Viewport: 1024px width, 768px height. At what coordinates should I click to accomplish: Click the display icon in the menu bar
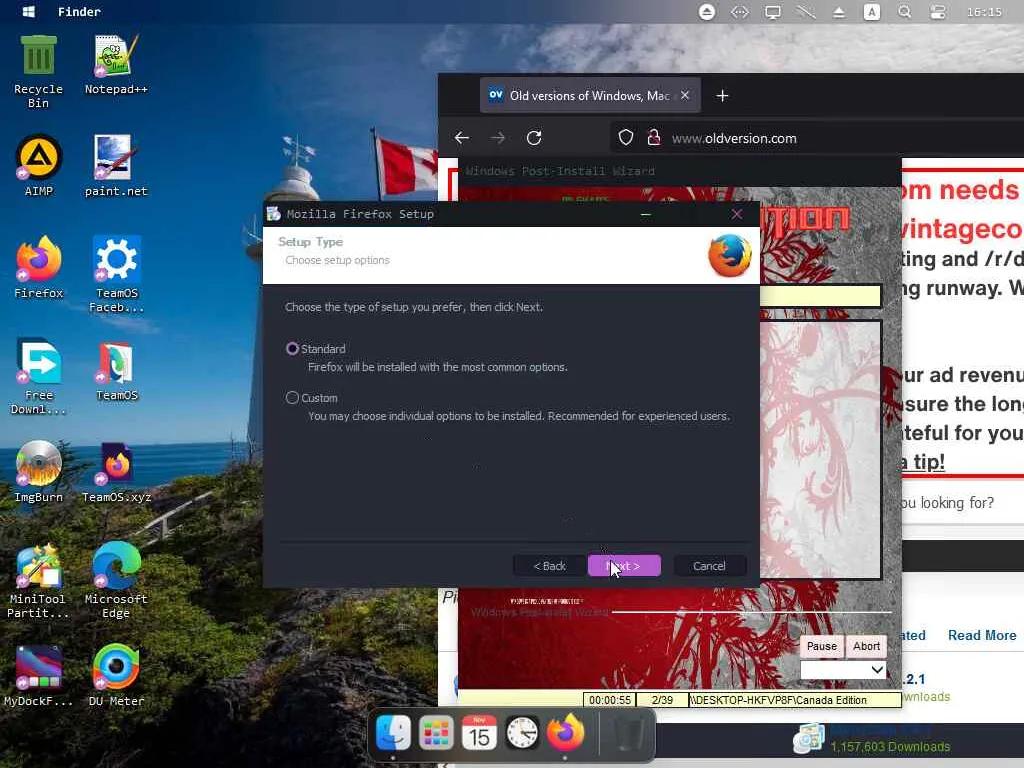(773, 12)
